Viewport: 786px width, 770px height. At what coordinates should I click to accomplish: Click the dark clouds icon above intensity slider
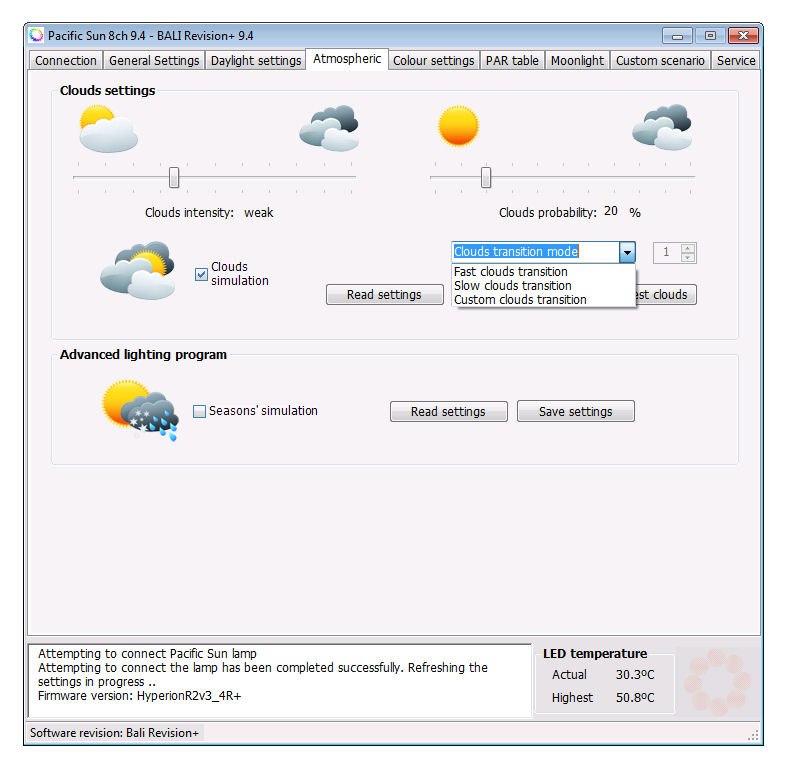pos(329,128)
